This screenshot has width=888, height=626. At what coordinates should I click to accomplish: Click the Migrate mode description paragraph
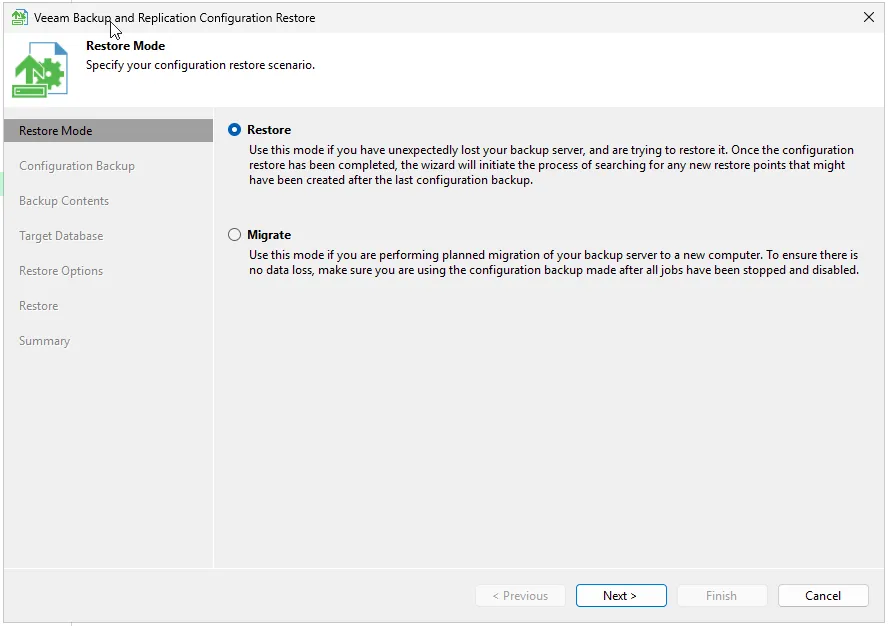pos(553,262)
